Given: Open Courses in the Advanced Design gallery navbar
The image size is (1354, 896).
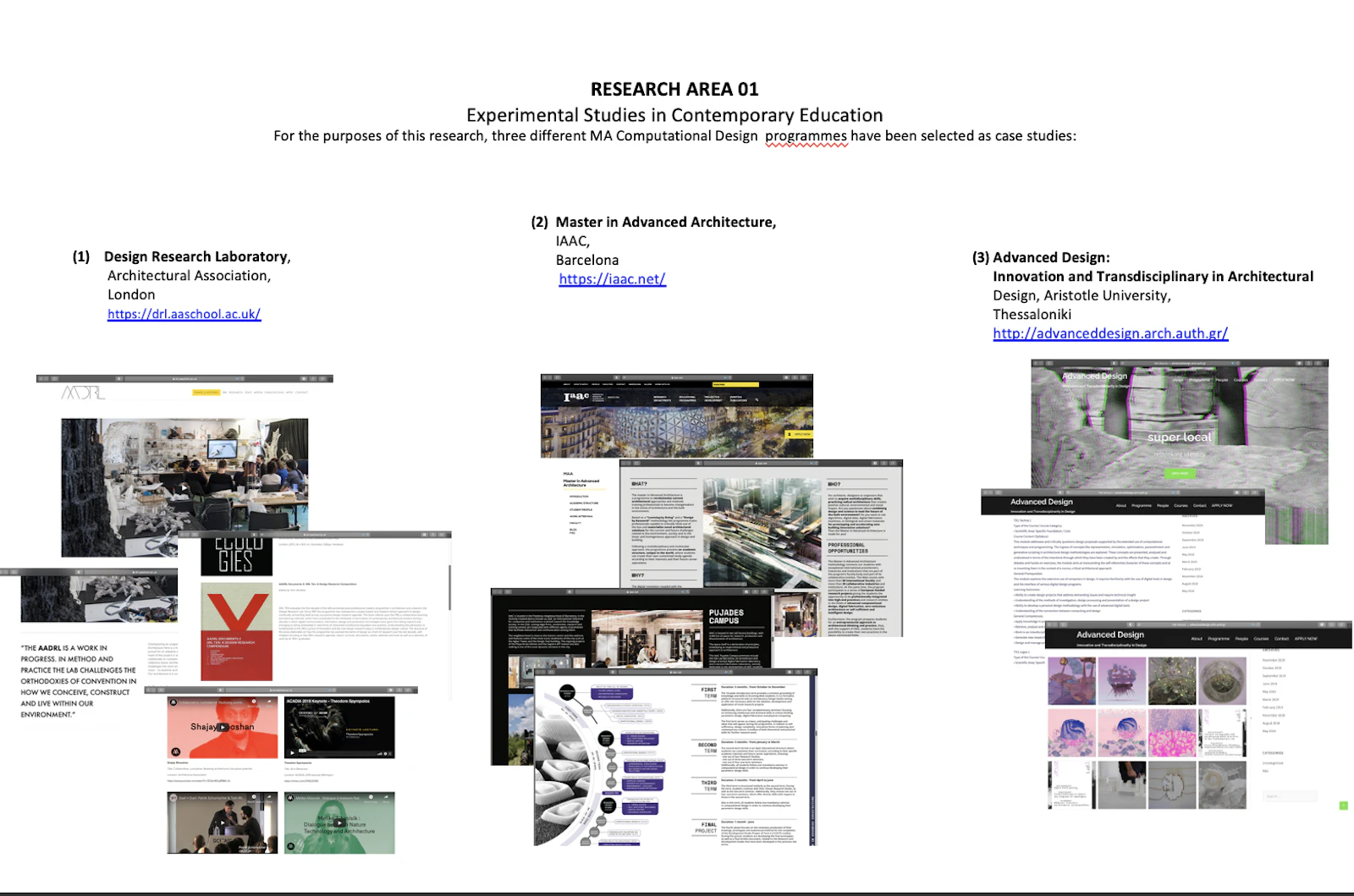Looking at the screenshot, I should (x=1261, y=639).
